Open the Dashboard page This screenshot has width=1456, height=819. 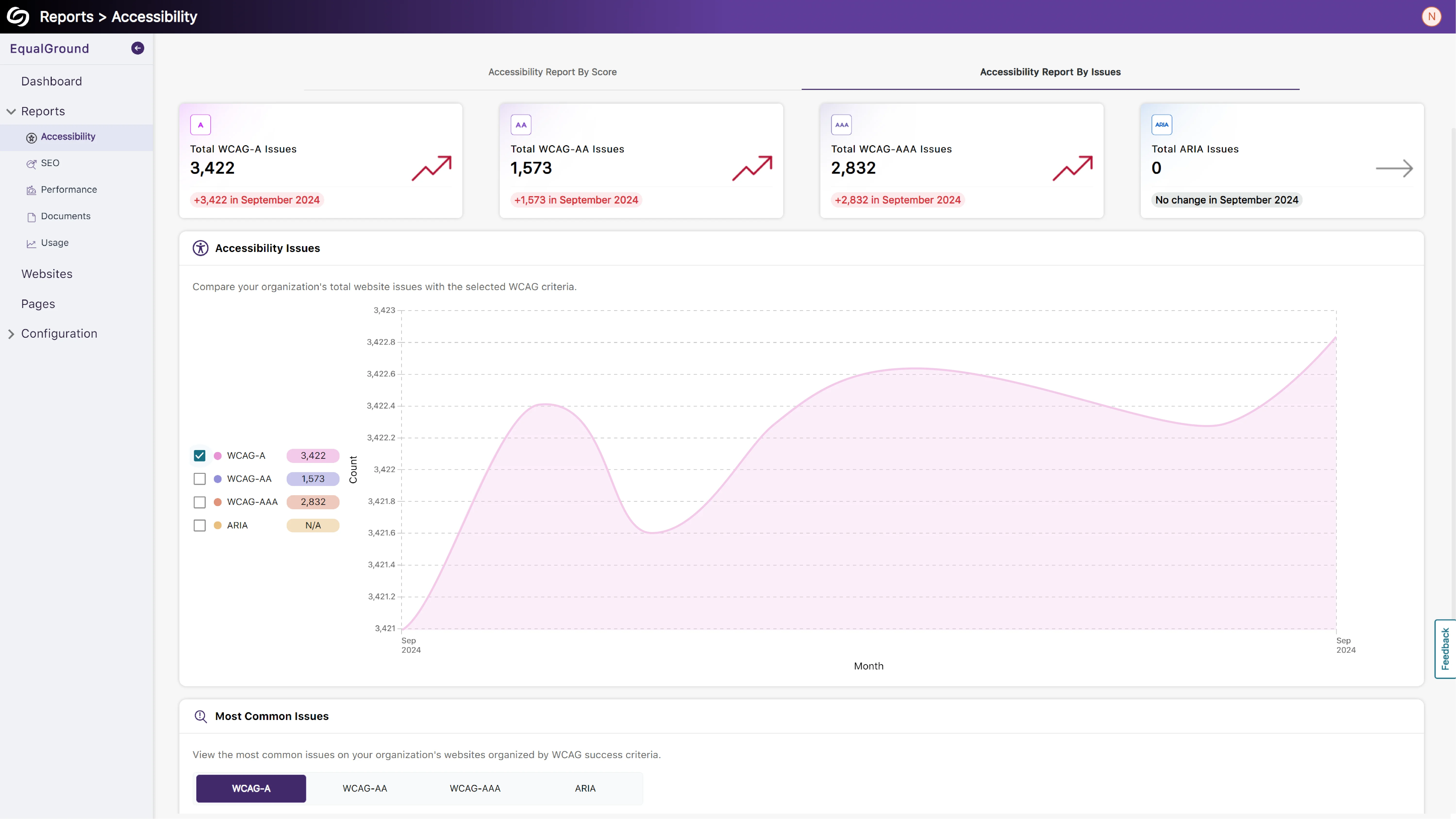coord(51,81)
